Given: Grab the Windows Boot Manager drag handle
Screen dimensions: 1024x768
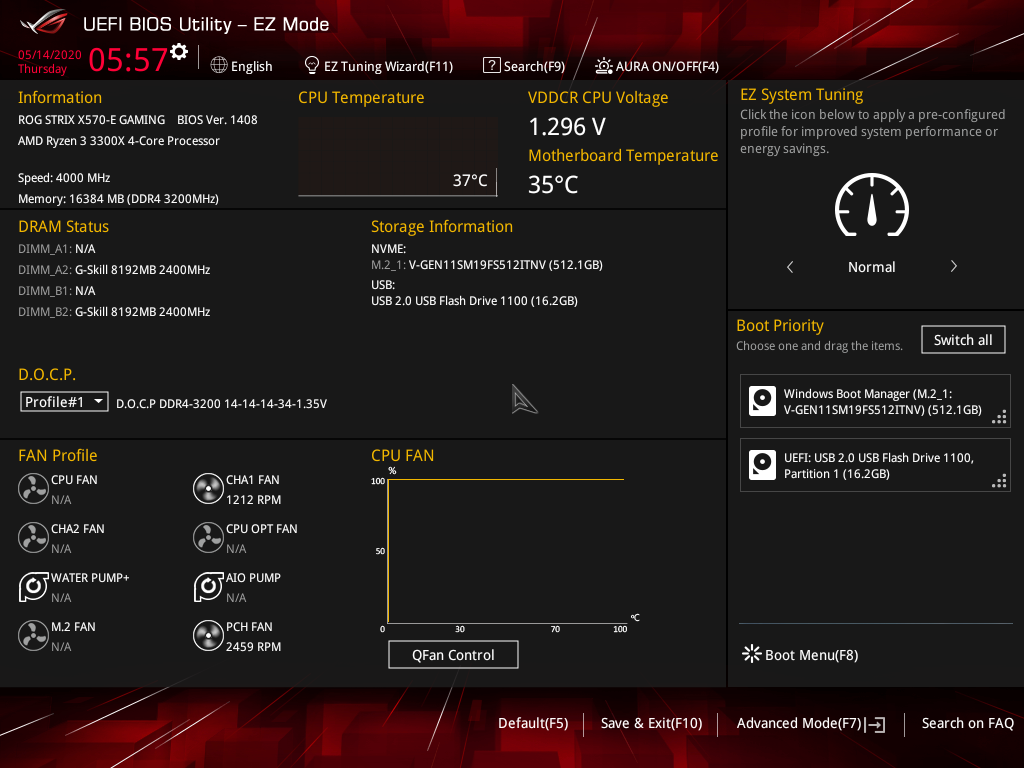Looking at the screenshot, I should click(999, 417).
